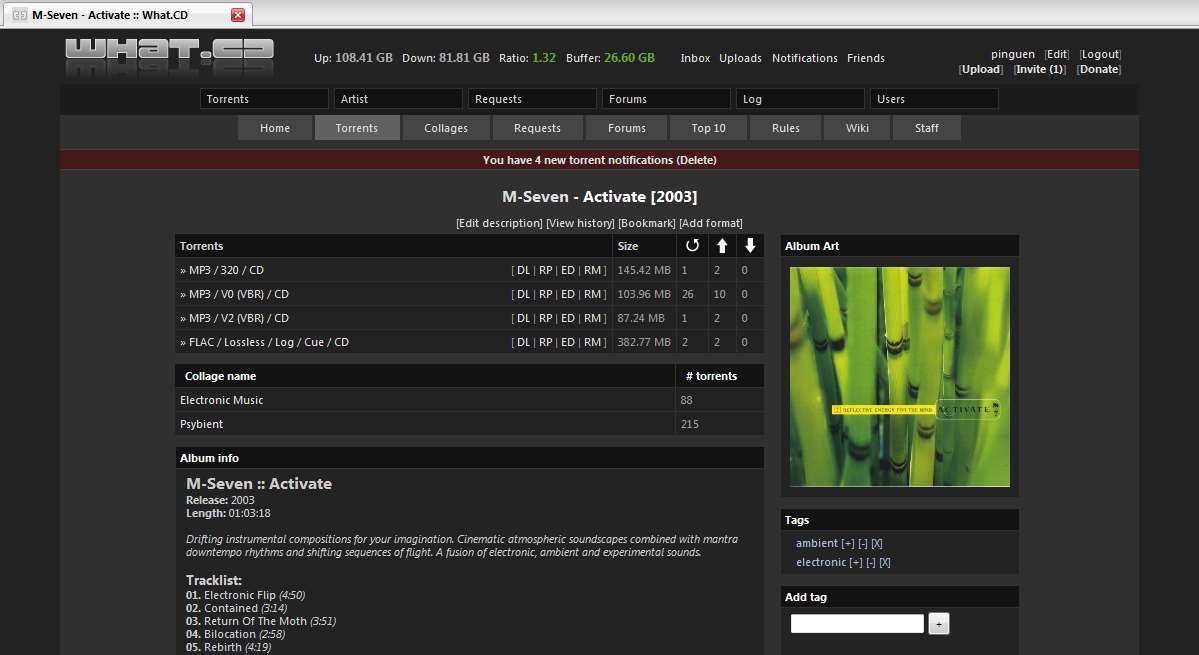Click RP for MP3 / 320 / CD torrent

point(545,271)
